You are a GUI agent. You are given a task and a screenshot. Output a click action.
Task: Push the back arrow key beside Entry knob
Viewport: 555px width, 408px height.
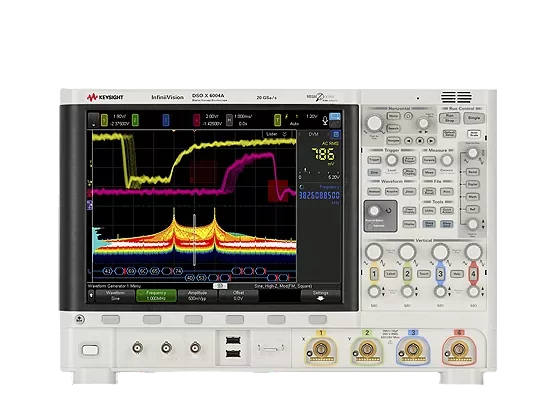[389, 211]
